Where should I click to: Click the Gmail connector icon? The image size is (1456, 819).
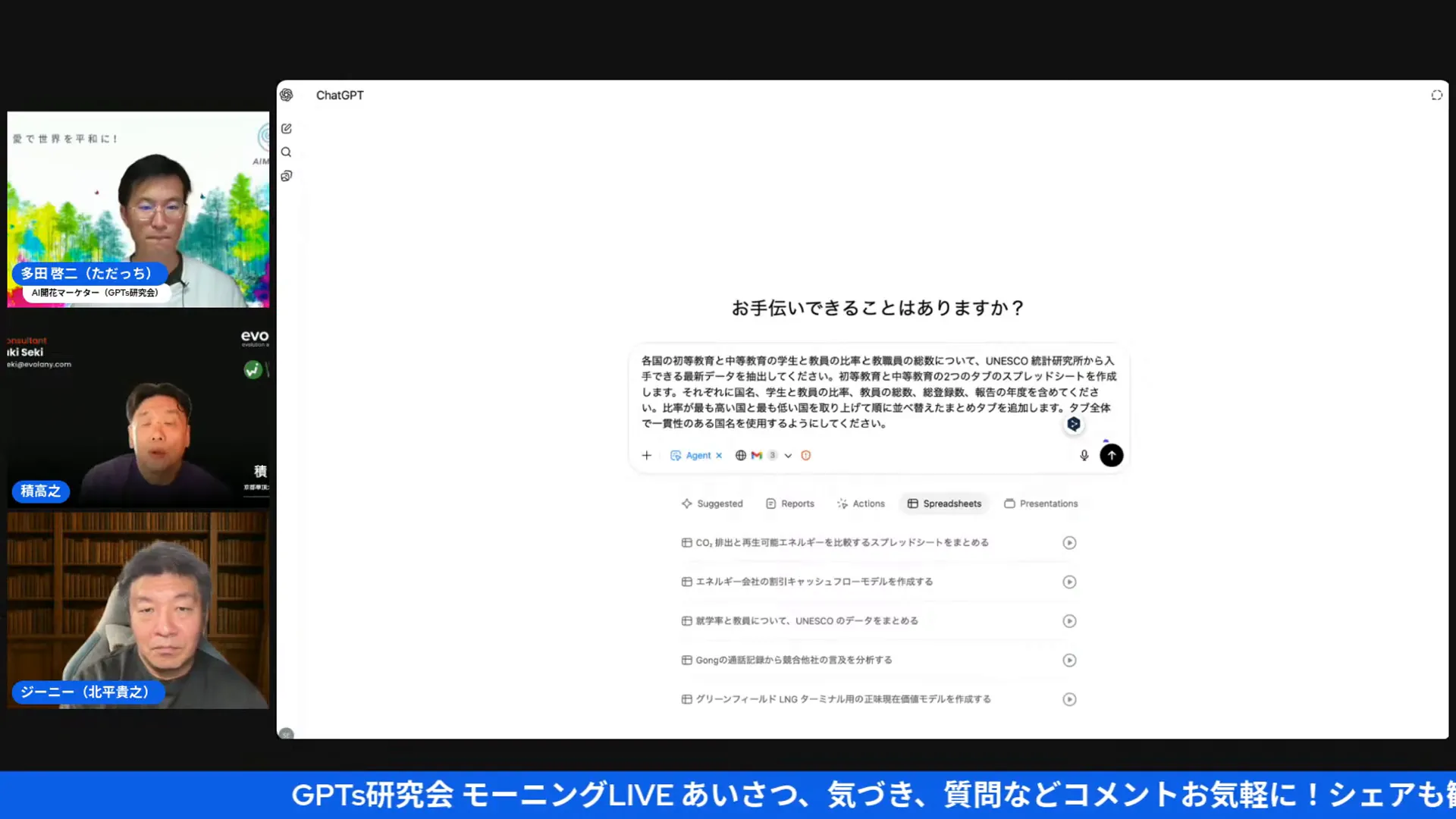point(756,456)
